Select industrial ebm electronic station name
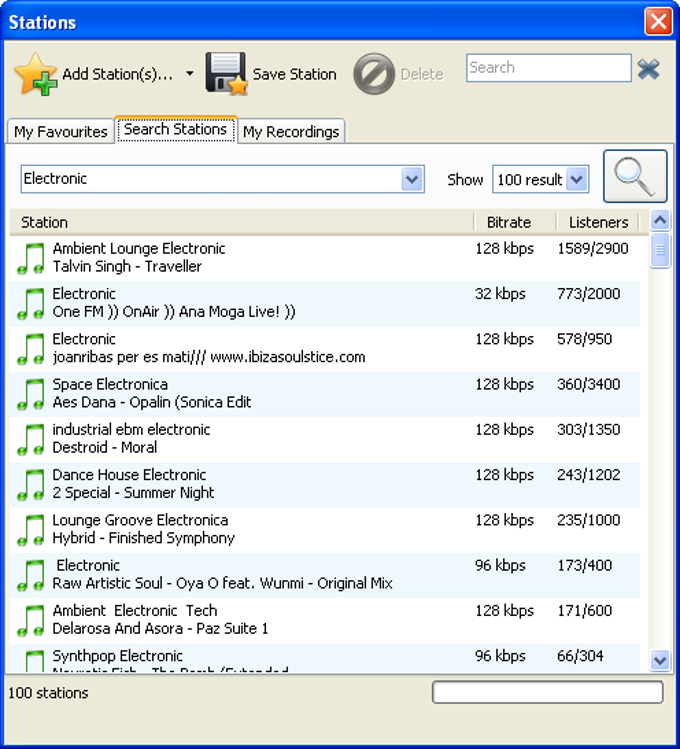The image size is (680, 749). point(131,429)
